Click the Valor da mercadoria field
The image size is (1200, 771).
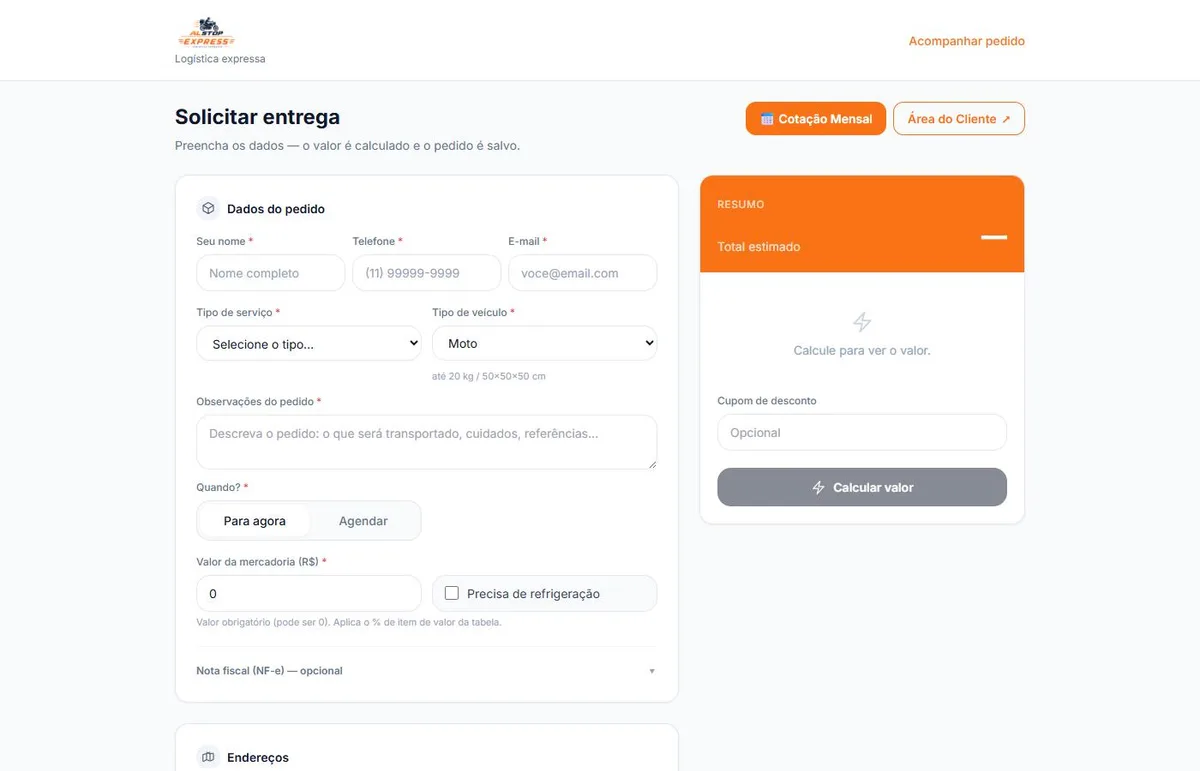309,593
